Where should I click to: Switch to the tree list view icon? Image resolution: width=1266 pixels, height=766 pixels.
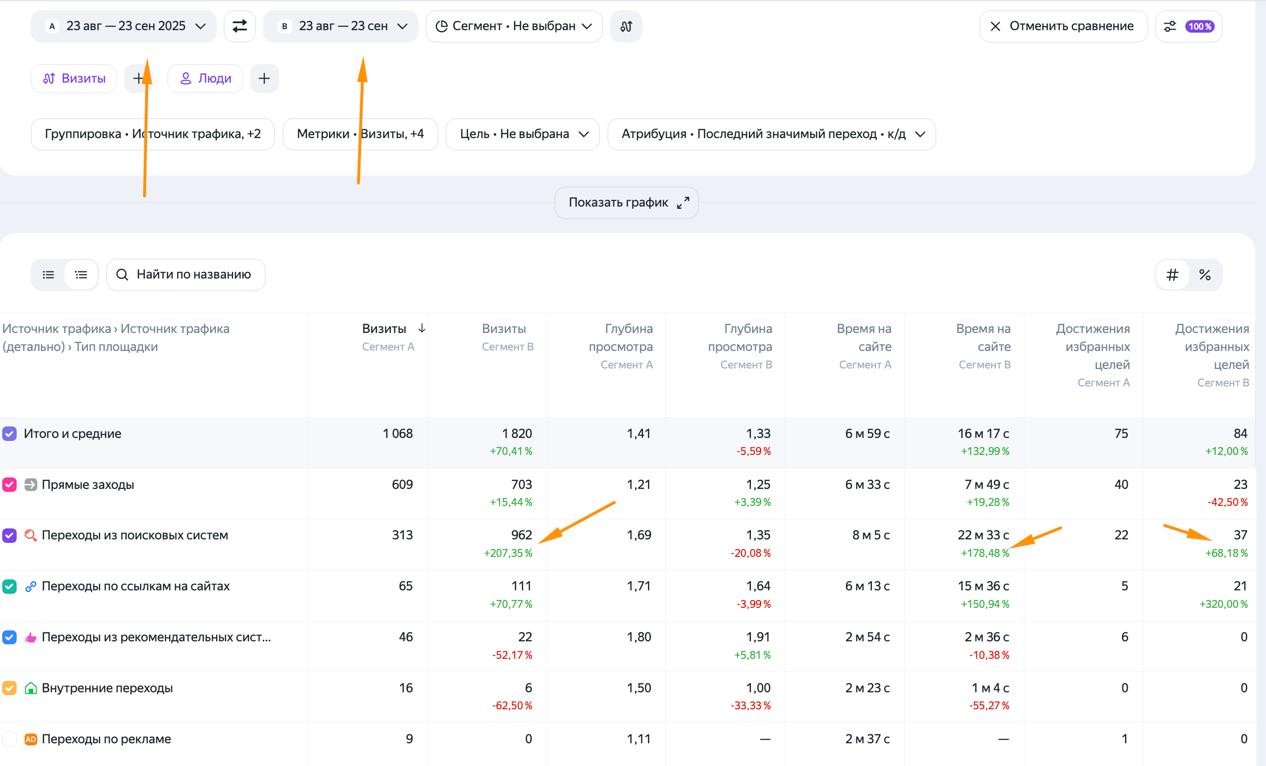point(81,274)
